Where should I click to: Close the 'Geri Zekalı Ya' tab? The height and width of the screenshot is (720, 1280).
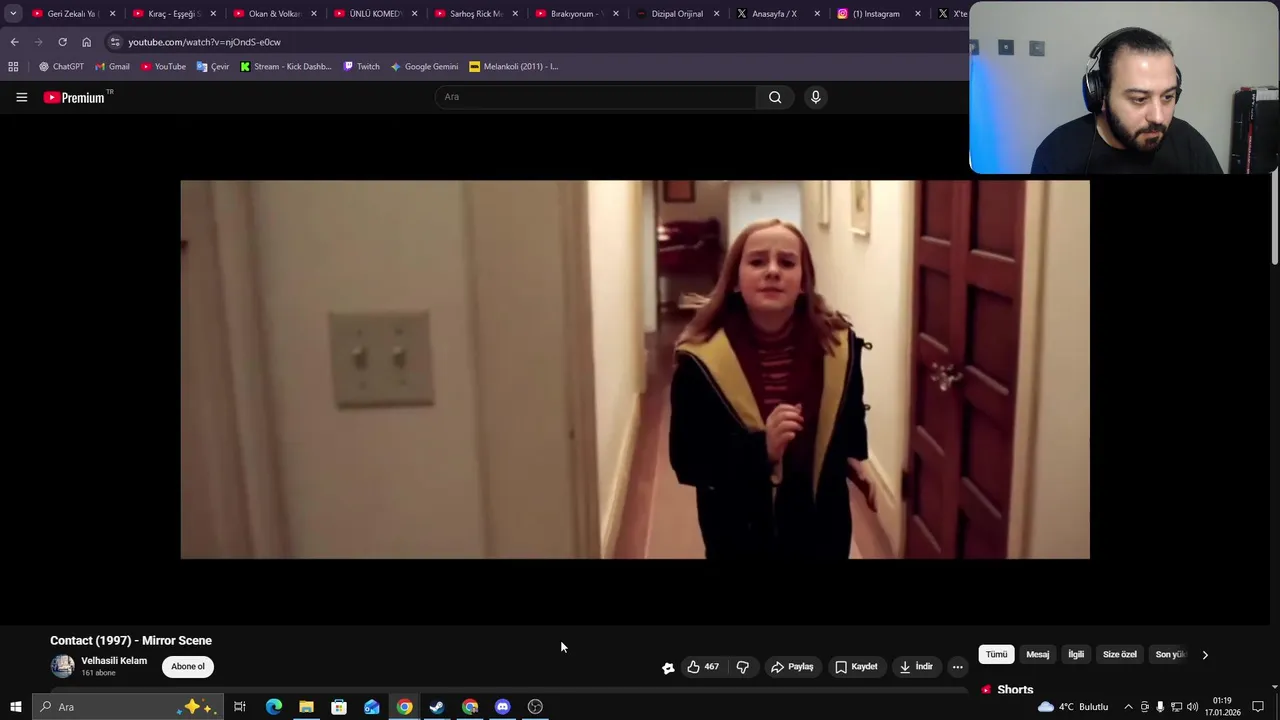tap(112, 14)
